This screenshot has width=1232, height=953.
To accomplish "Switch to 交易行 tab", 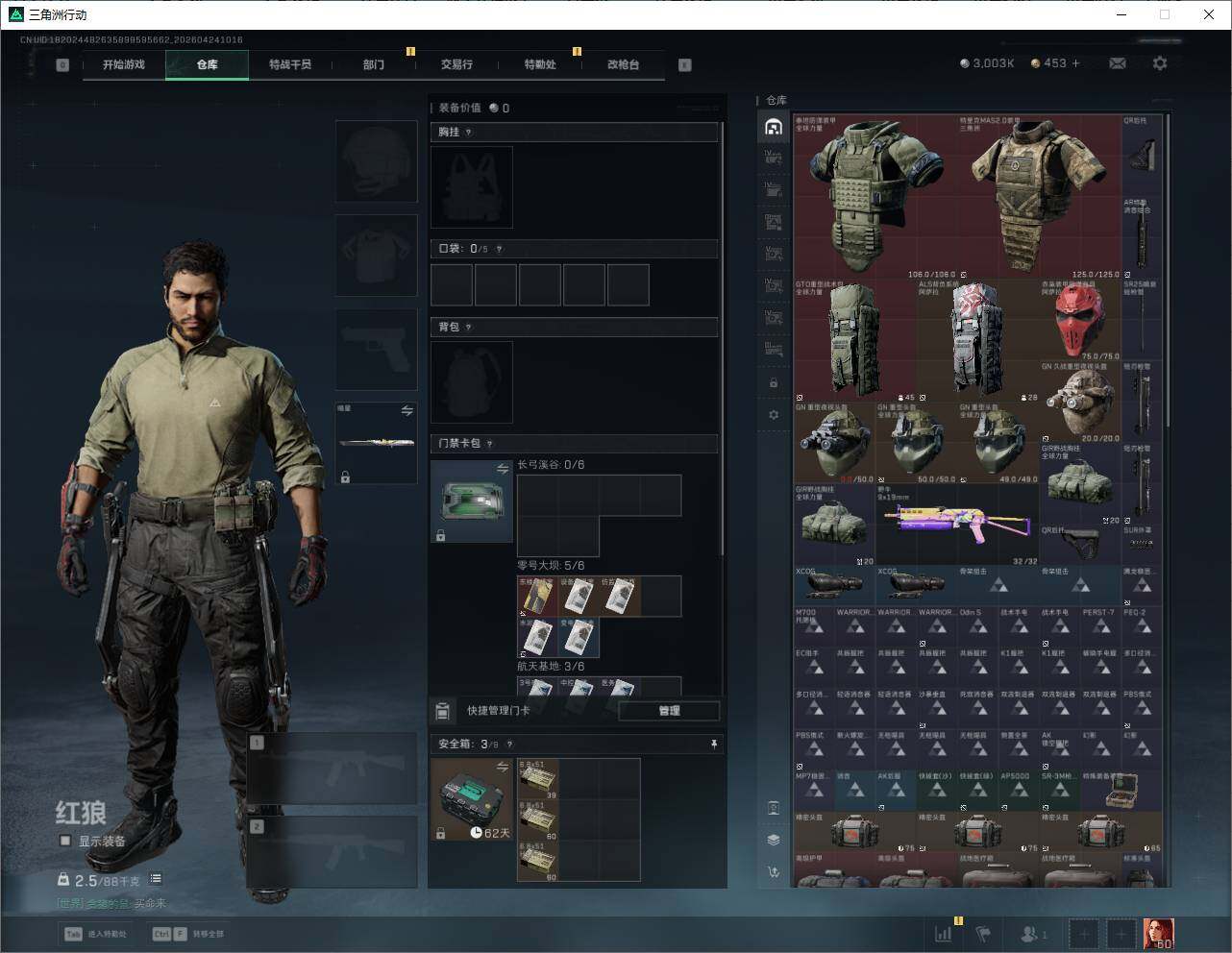I will coord(456,64).
